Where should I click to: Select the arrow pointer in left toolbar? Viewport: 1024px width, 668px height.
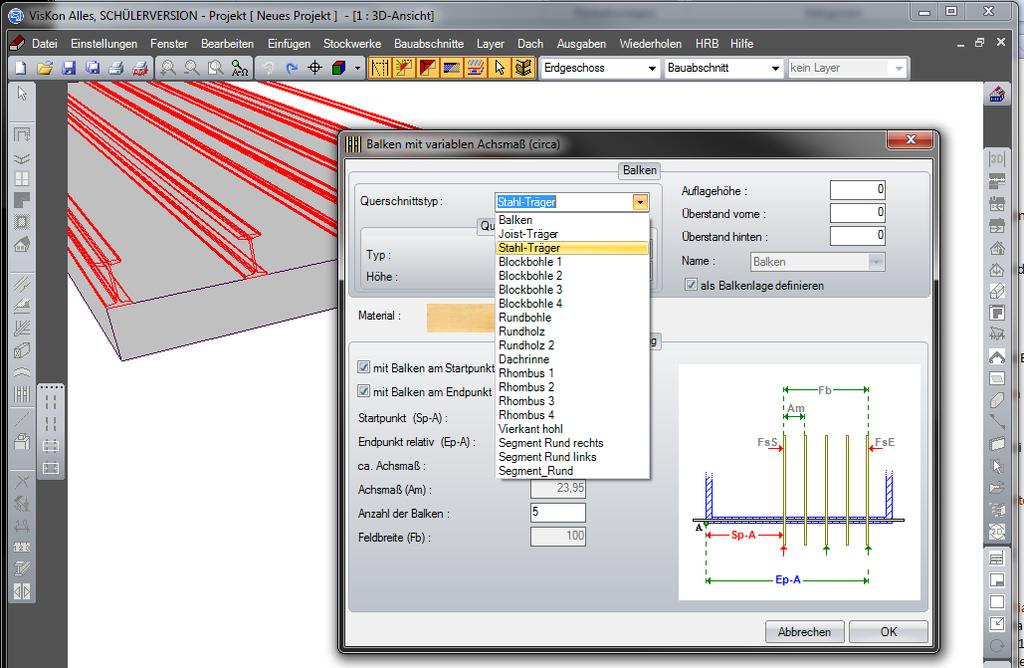click(22, 93)
